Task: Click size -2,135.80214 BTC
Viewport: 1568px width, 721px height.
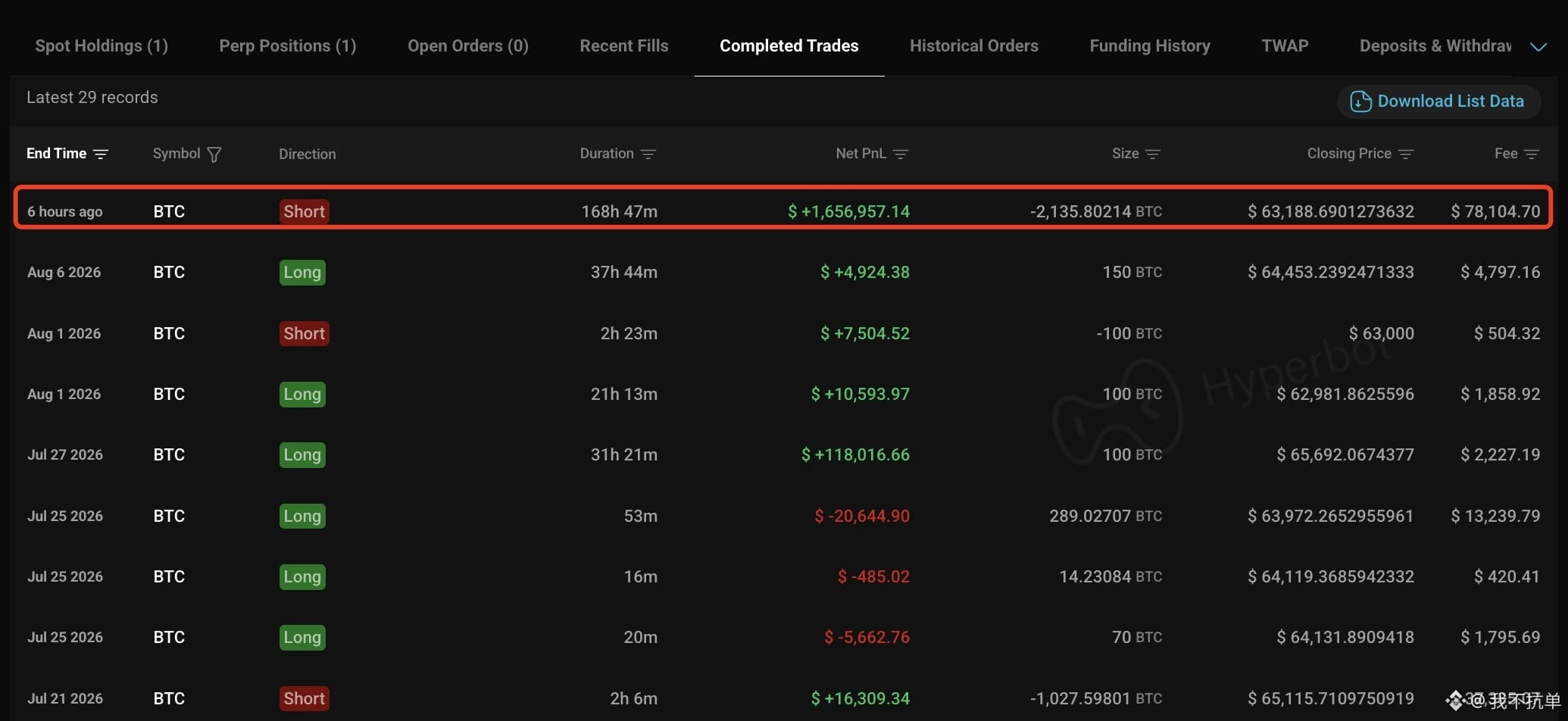Action: pos(1096,211)
